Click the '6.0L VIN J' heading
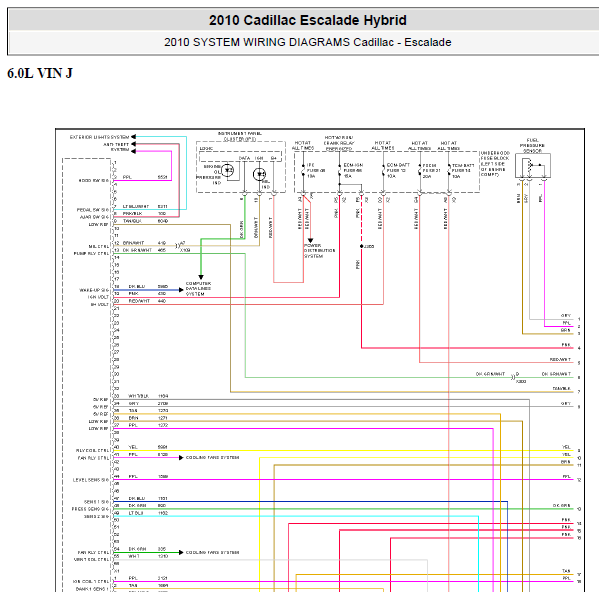This screenshot has height=592, width=599. [x=40, y=73]
